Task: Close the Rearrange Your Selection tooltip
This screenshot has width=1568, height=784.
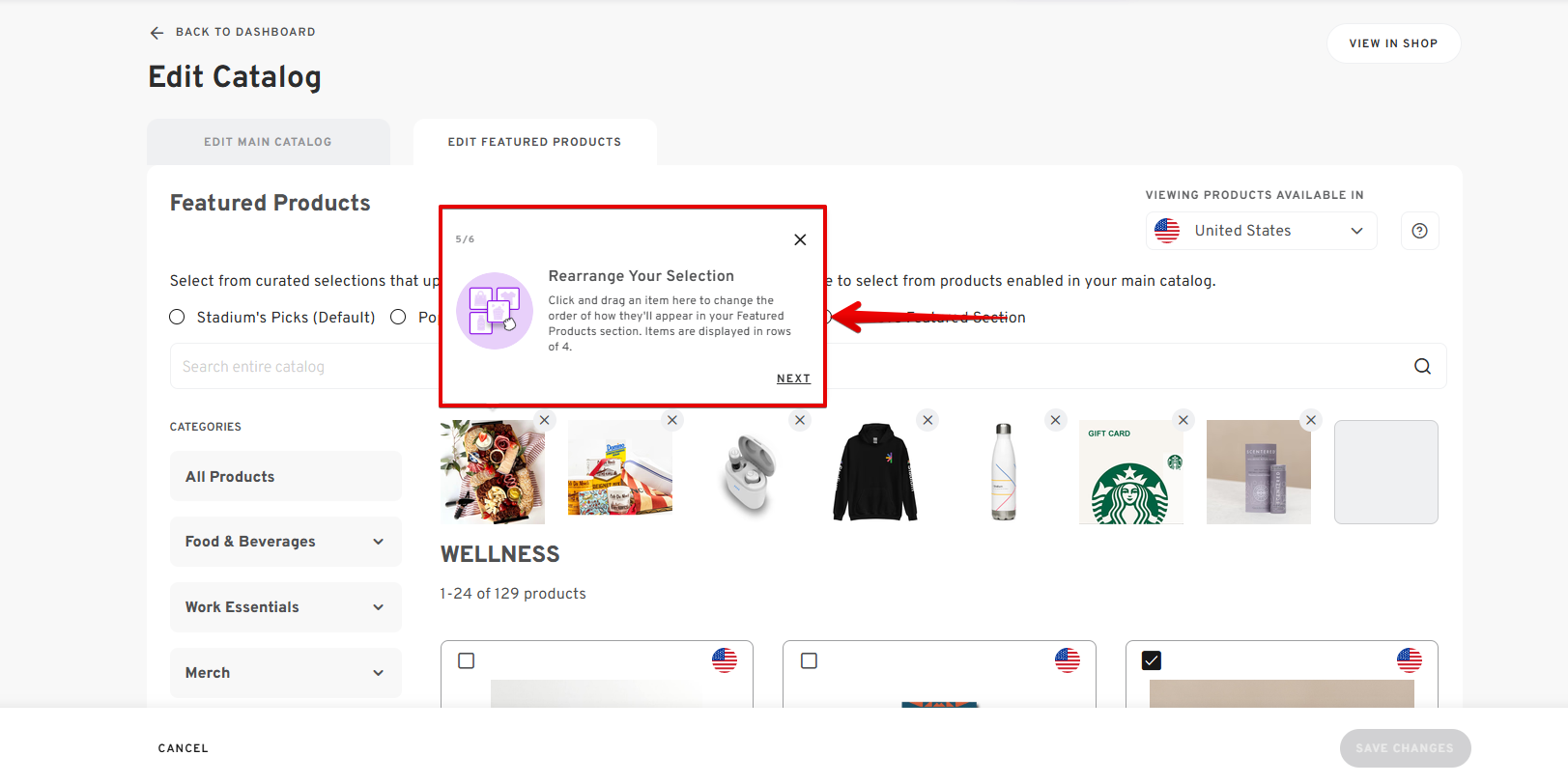Action: click(x=800, y=239)
